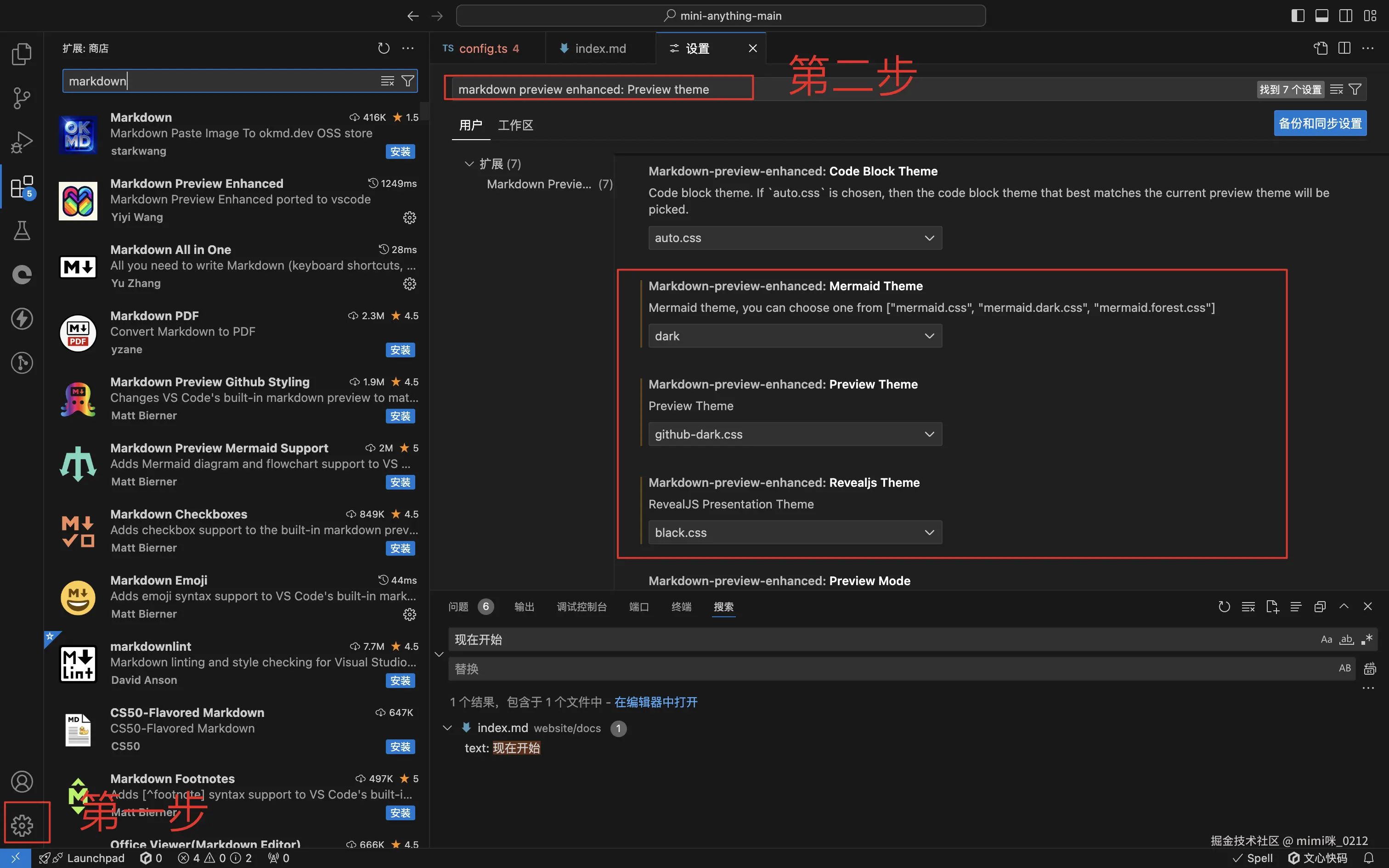Viewport: 1389px width, 868px height.
Task: Switch to the index.md editor tab
Action: [x=600, y=48]
